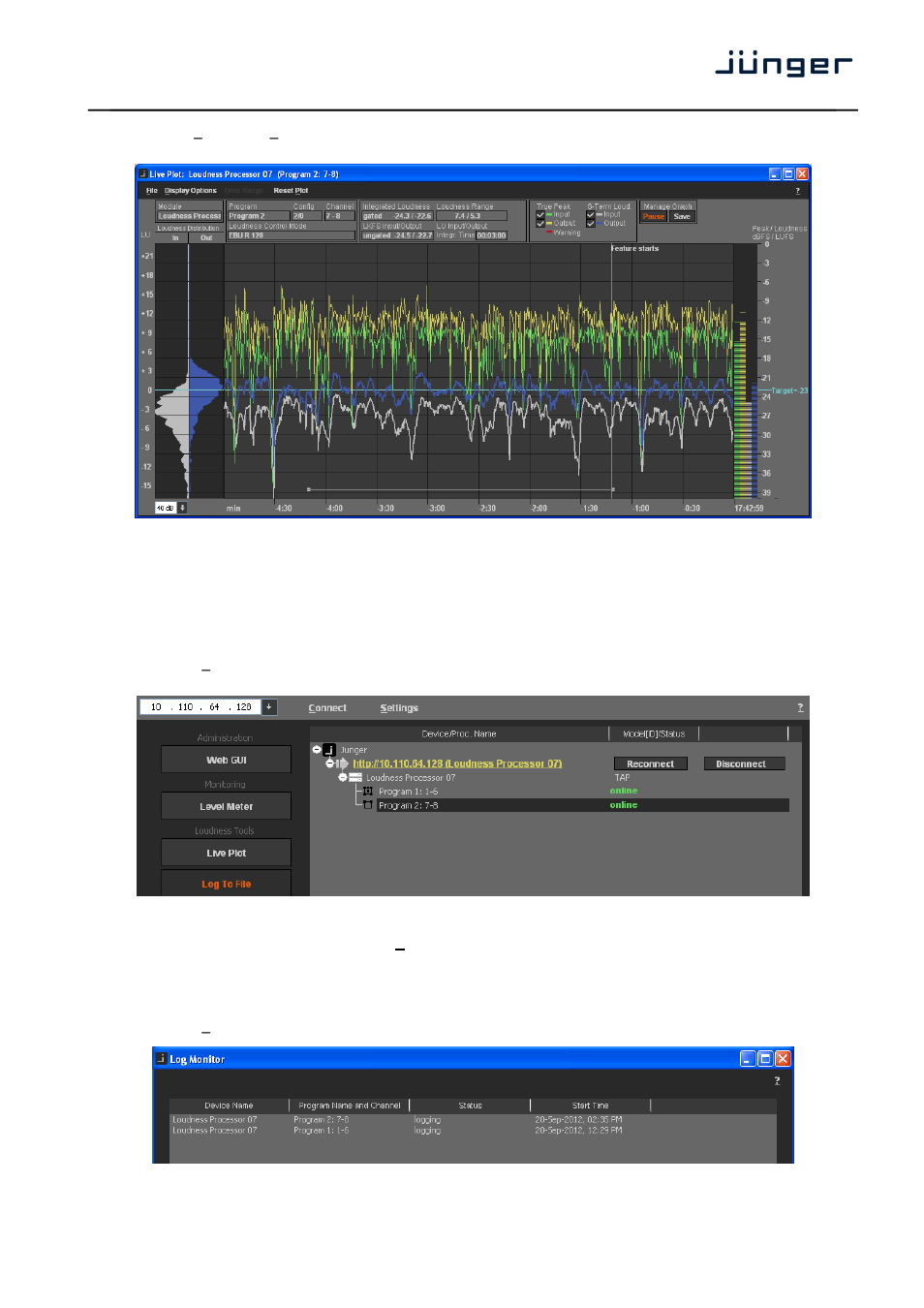This screenshot has height=1308, width=924.
Task: Open the Level Meter
Action: point(226,806)
